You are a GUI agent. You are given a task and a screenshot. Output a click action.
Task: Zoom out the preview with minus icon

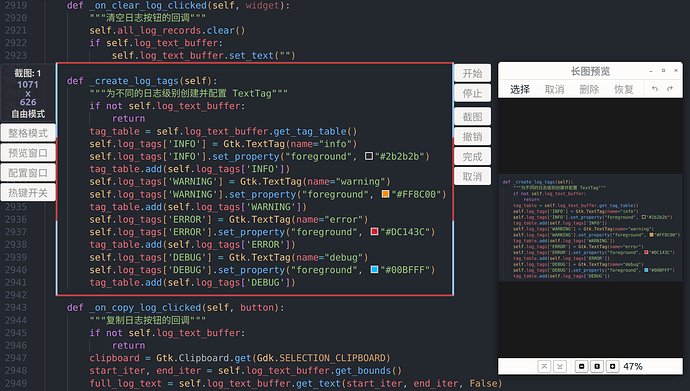click(582, 366)
